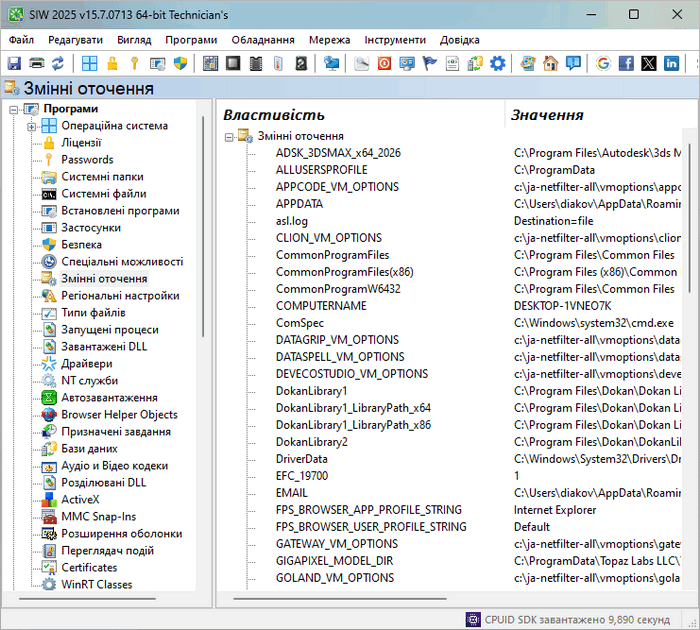The image size is (700, 630).
Task: Select Ліцензії in the tree
Action: tap(81, 143)
